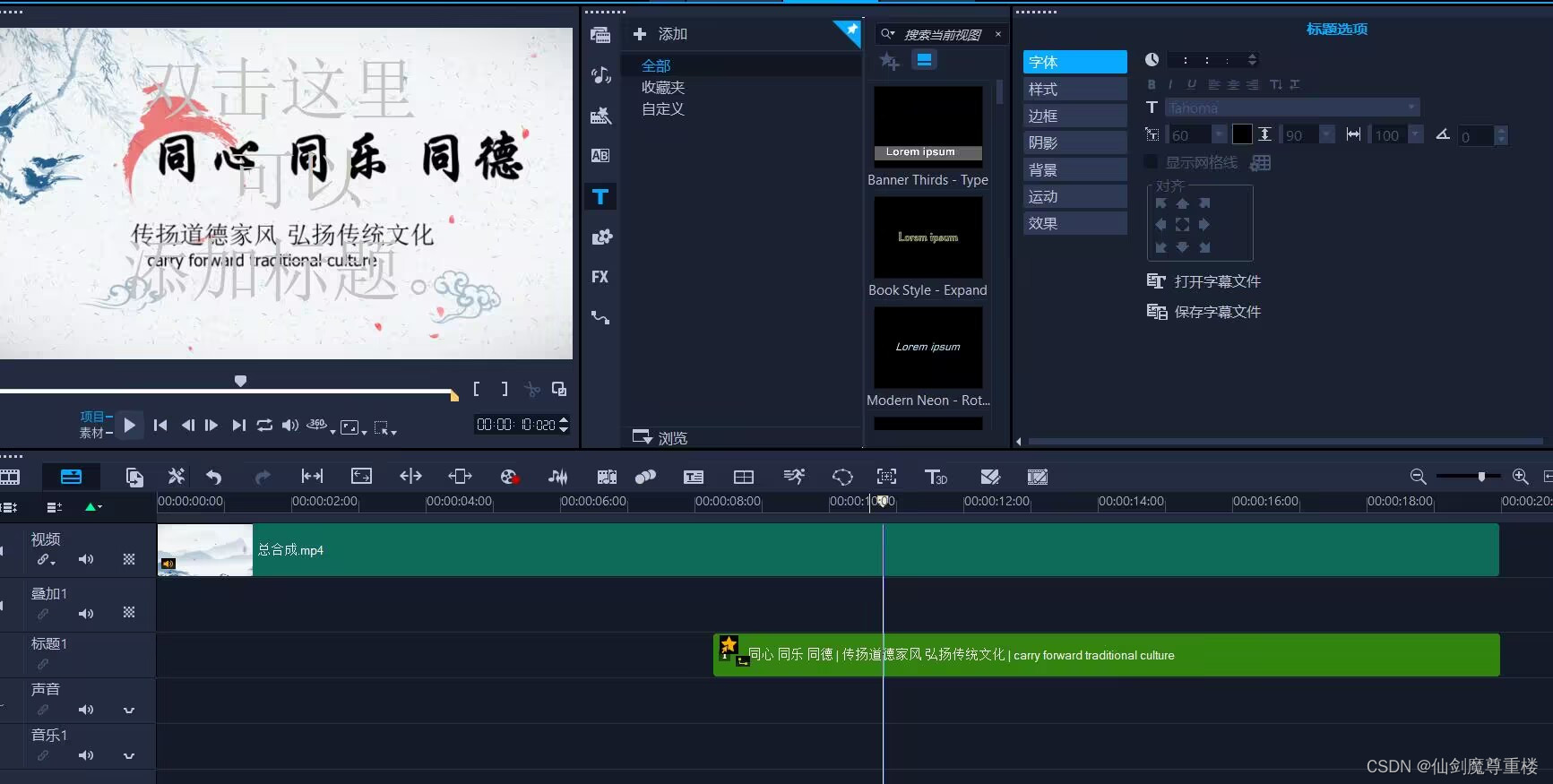Click 保存字幕文件
This screenshot has width=1553, height=784.
(x=1204, y=312)
